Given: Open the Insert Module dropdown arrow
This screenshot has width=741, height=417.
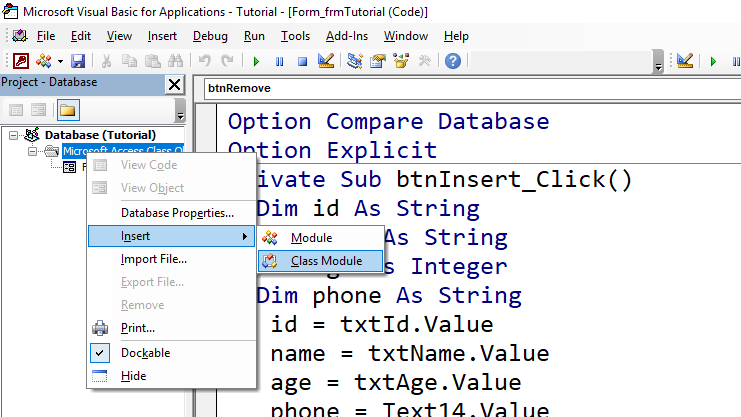Looking at the screenshot, I should (60, 61).
